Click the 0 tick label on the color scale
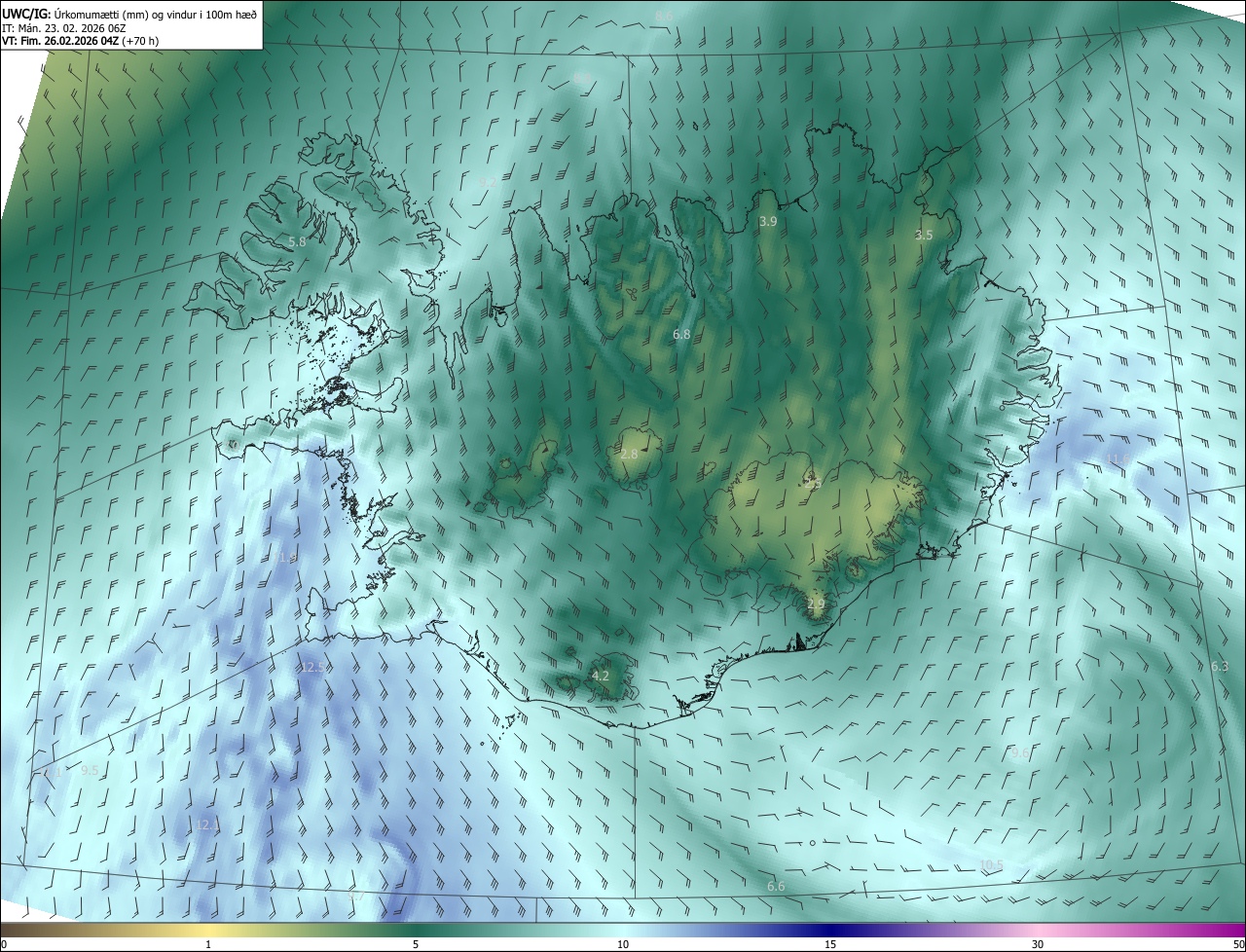Viewport: 1246px width, 952px height. pyautogui.click(x=4, y=944)
